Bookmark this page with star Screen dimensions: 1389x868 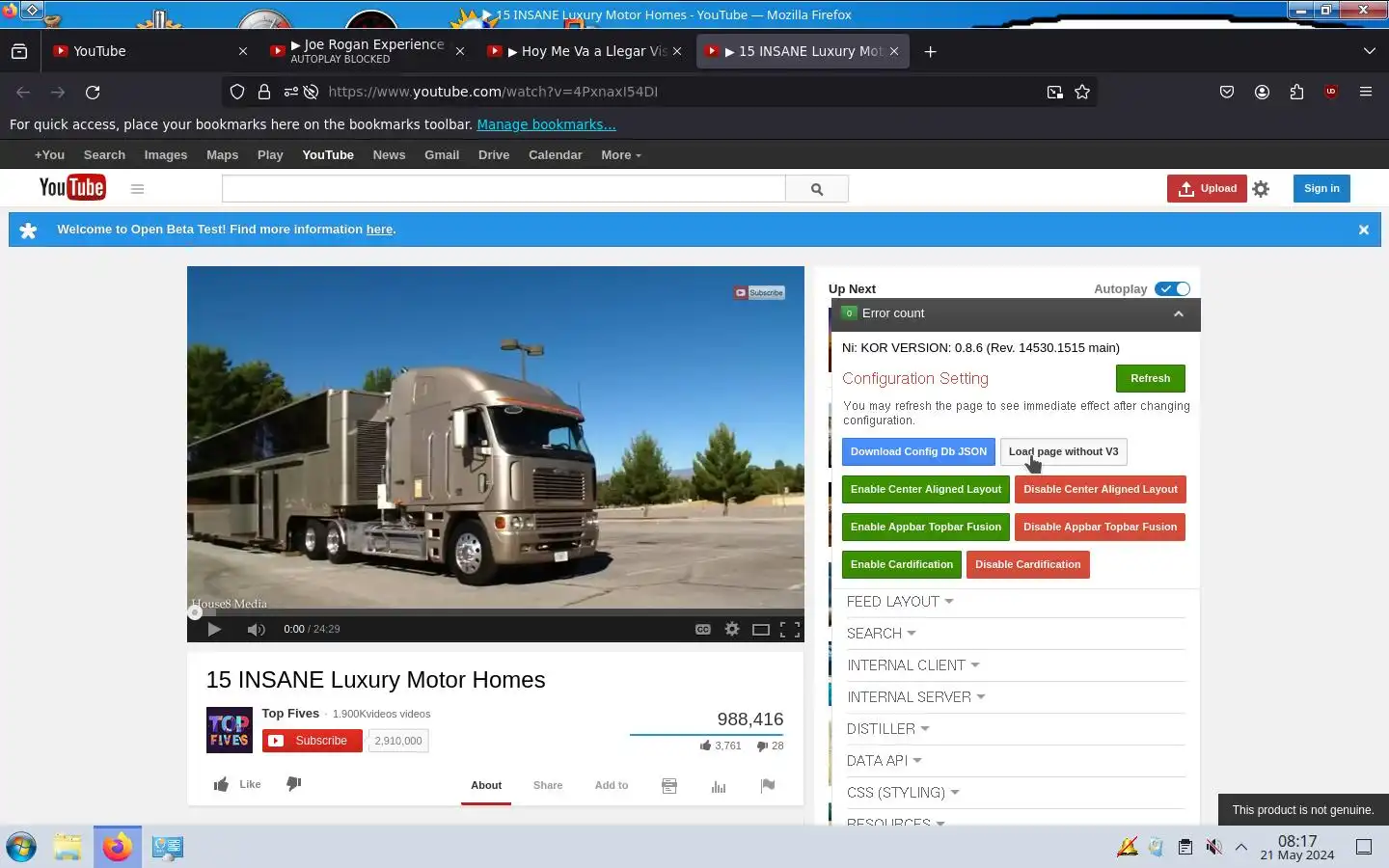click(x=1082, y=92)
